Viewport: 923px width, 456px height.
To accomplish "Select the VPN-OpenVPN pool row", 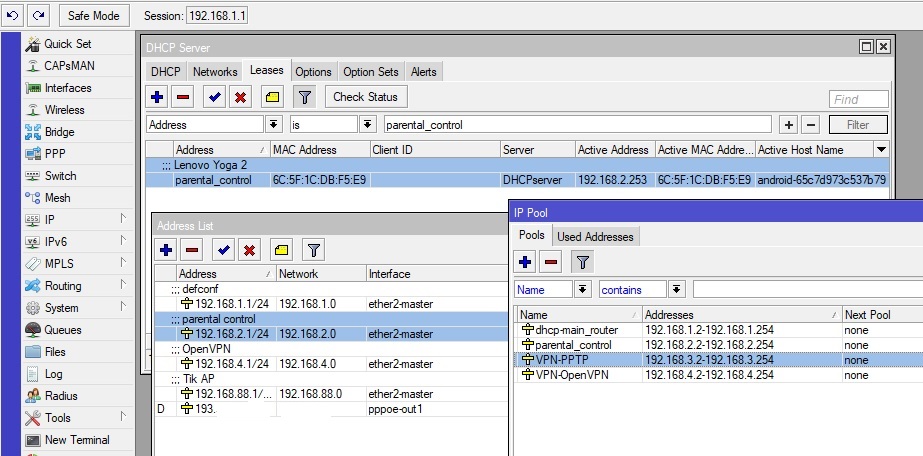I will (x=718, y=375).
